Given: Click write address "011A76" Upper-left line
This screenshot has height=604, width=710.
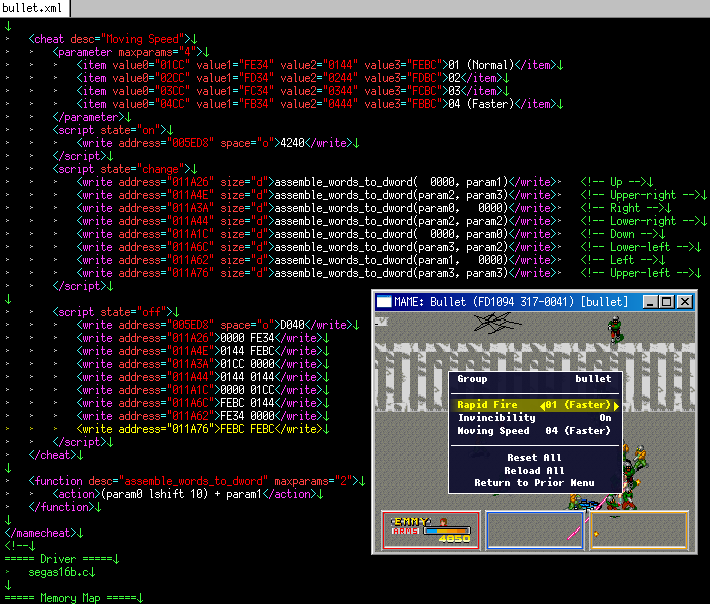Looking at the screenshot, I should click(319, 273).
